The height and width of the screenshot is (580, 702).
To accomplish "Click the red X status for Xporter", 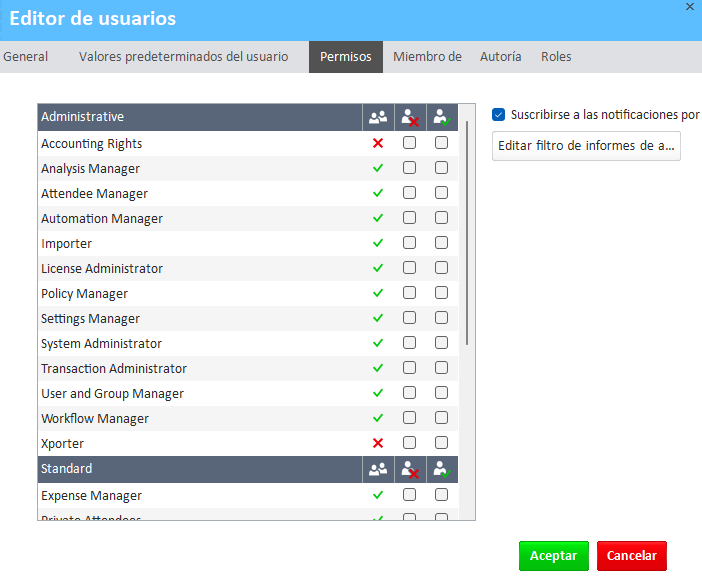I will pyautogui.click(x=378, y=443).
